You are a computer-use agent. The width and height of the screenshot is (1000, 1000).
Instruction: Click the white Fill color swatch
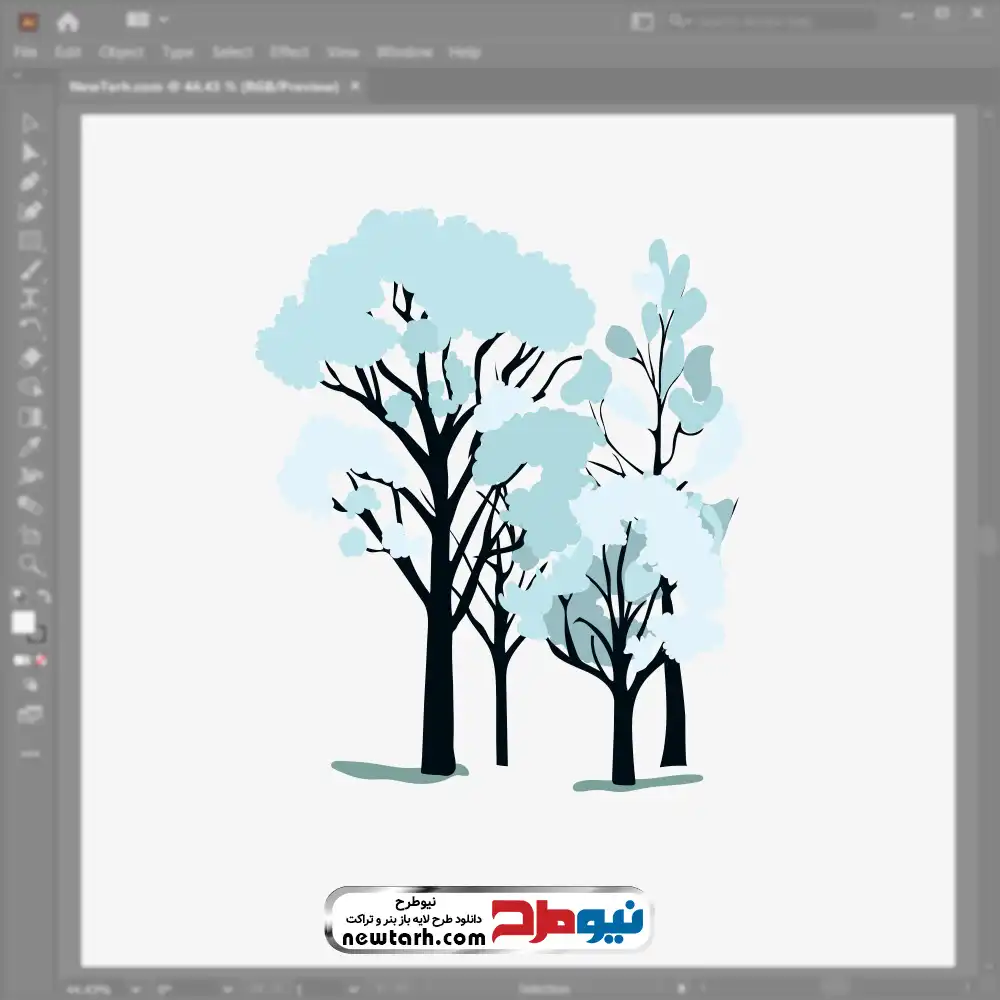23,622
